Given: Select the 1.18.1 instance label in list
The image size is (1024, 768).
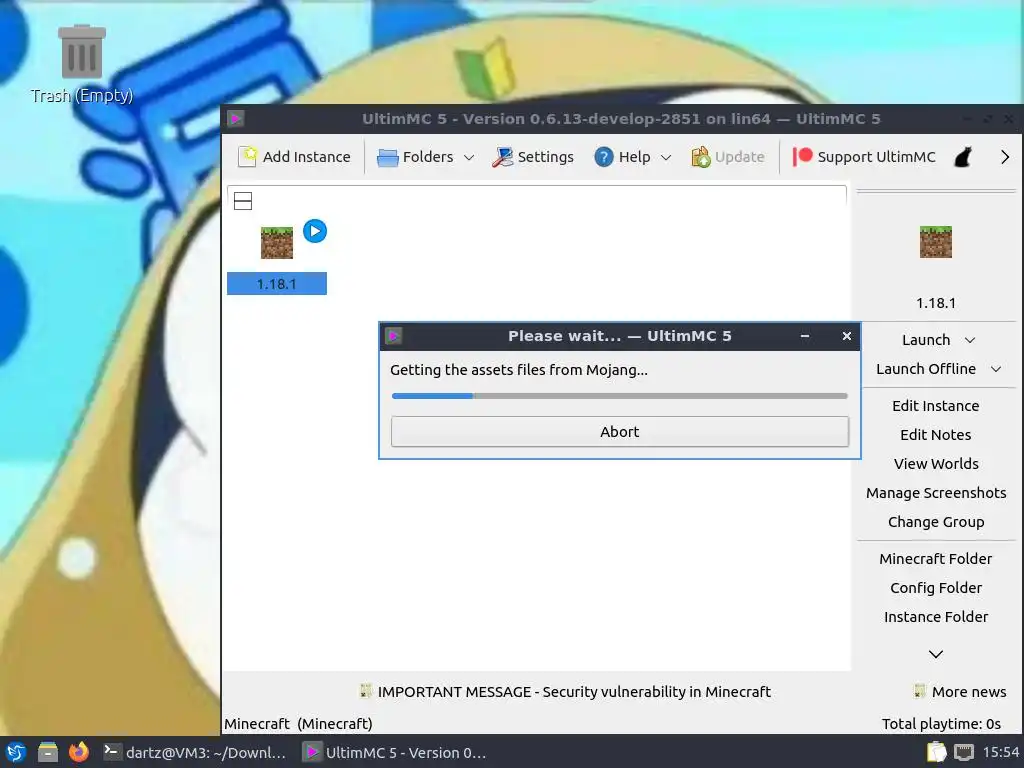Looking at the screenshot, I should pyautogui.click(x=277, y=284).
